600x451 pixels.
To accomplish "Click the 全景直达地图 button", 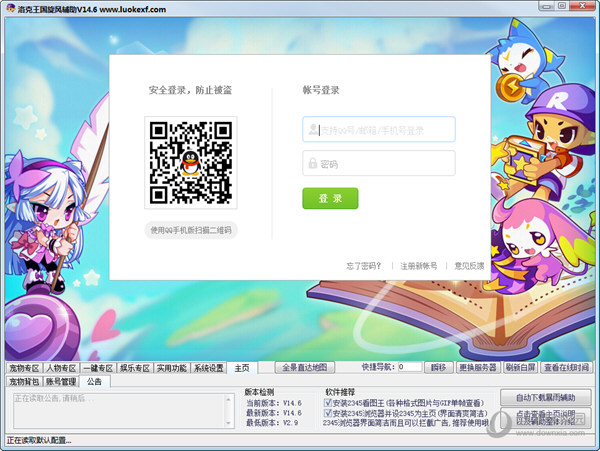I will (x=305, y=368).
